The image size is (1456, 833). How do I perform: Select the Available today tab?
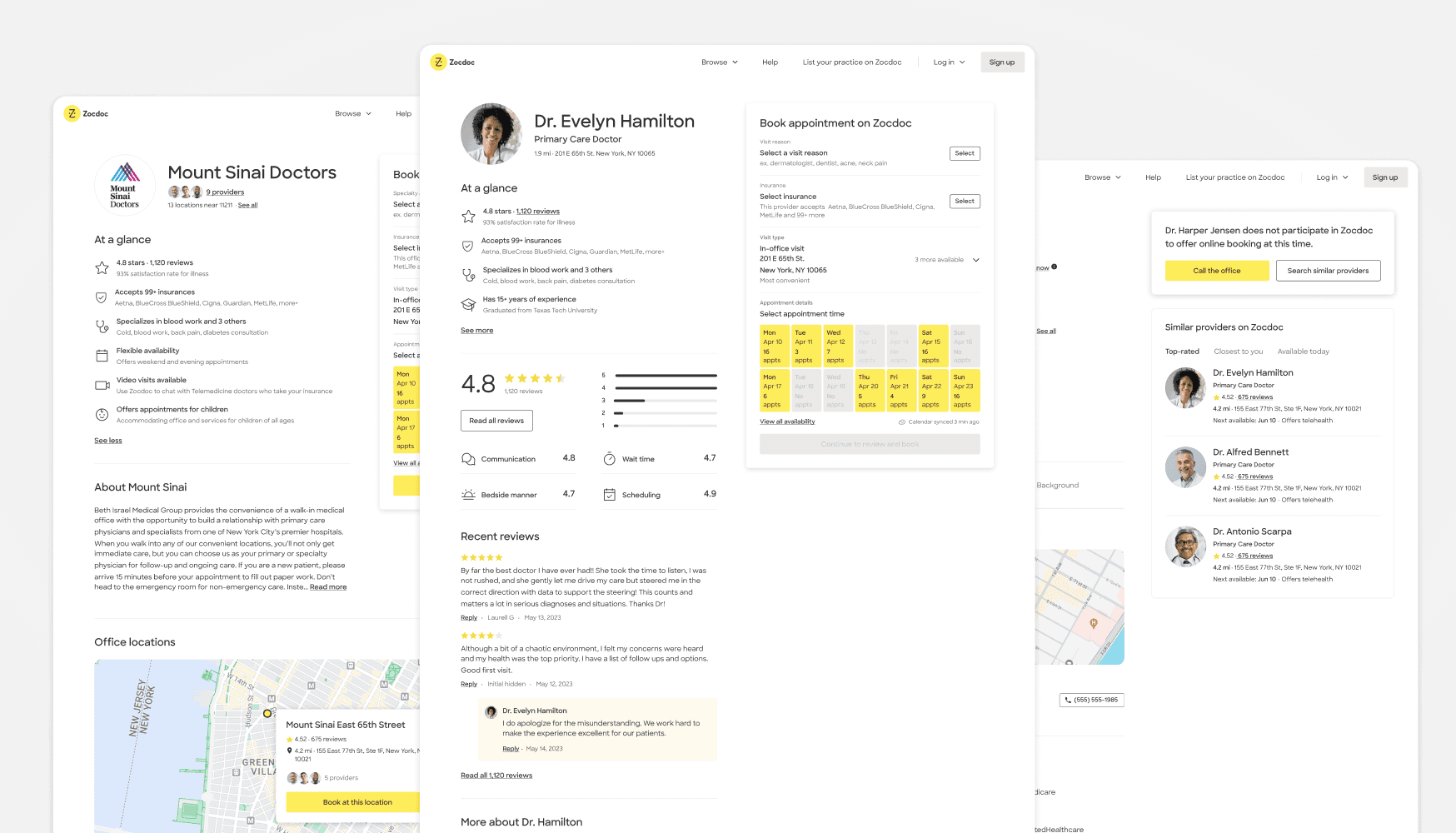tap(1304, 352)
